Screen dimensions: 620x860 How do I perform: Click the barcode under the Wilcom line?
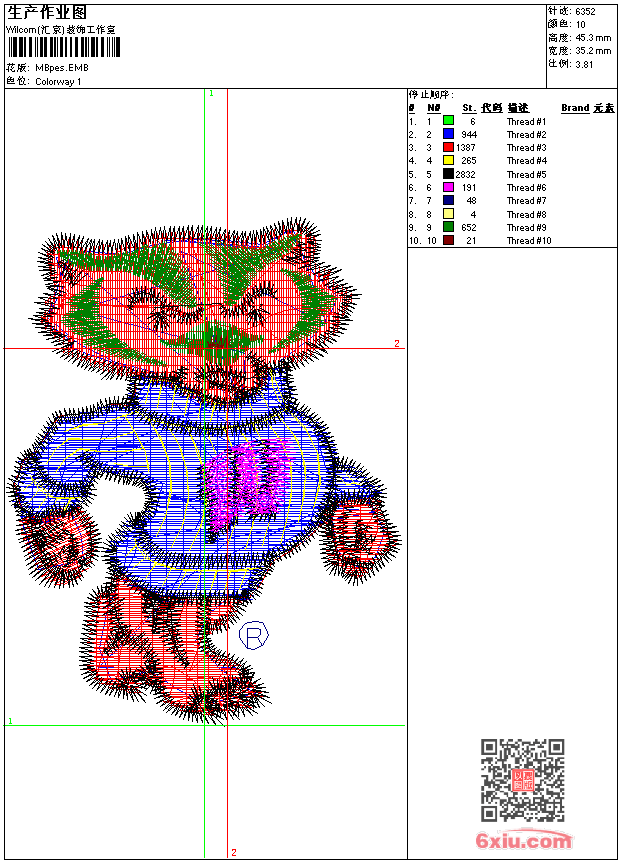(63, 47)
